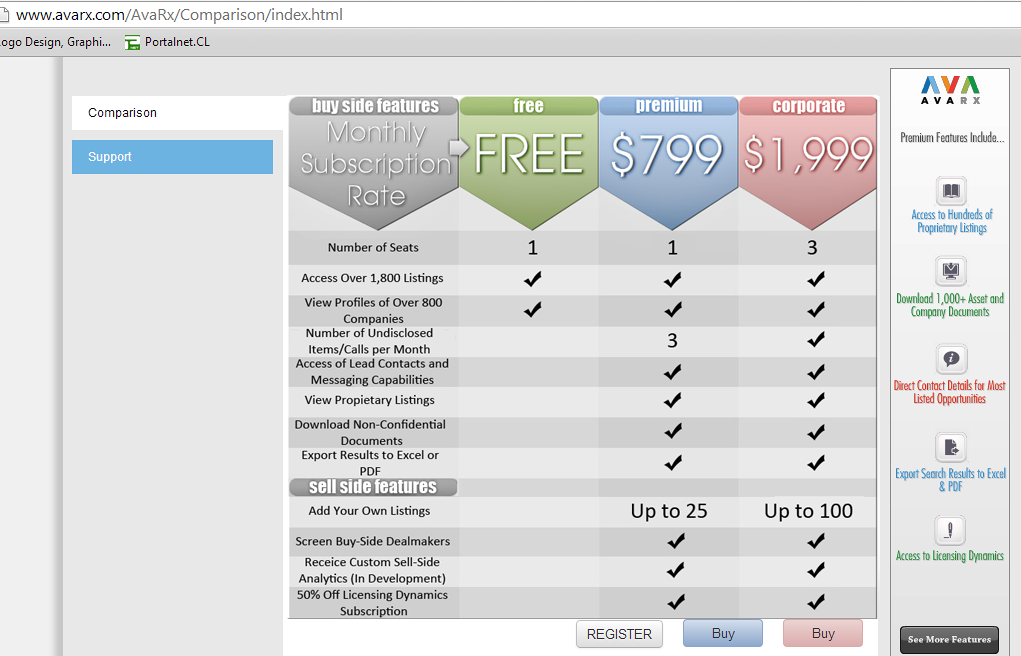Viewport: 1021px width, 656px height.
Task: Click 'Export Results to Excel or PDF' label
Action: [x=370, y=463]
